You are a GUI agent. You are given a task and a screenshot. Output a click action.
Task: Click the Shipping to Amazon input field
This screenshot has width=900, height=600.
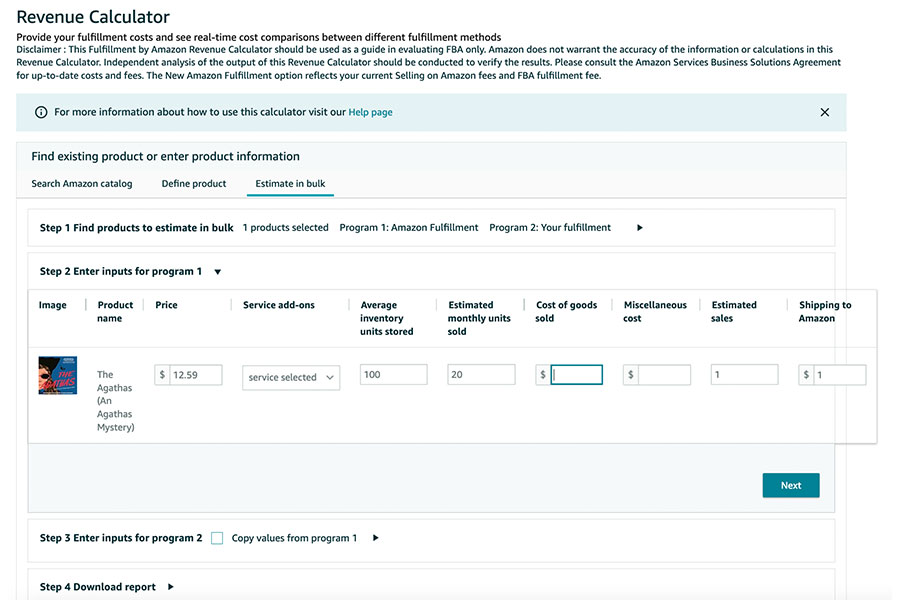coord(840,375)
